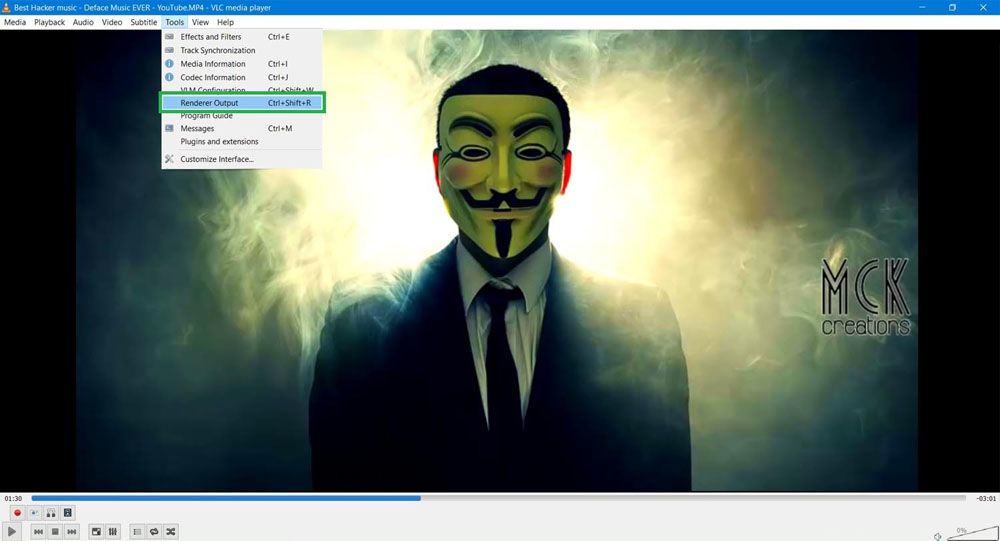1000x541 pixels.
Task: Click Messages terminal icon
Action: 169,128
